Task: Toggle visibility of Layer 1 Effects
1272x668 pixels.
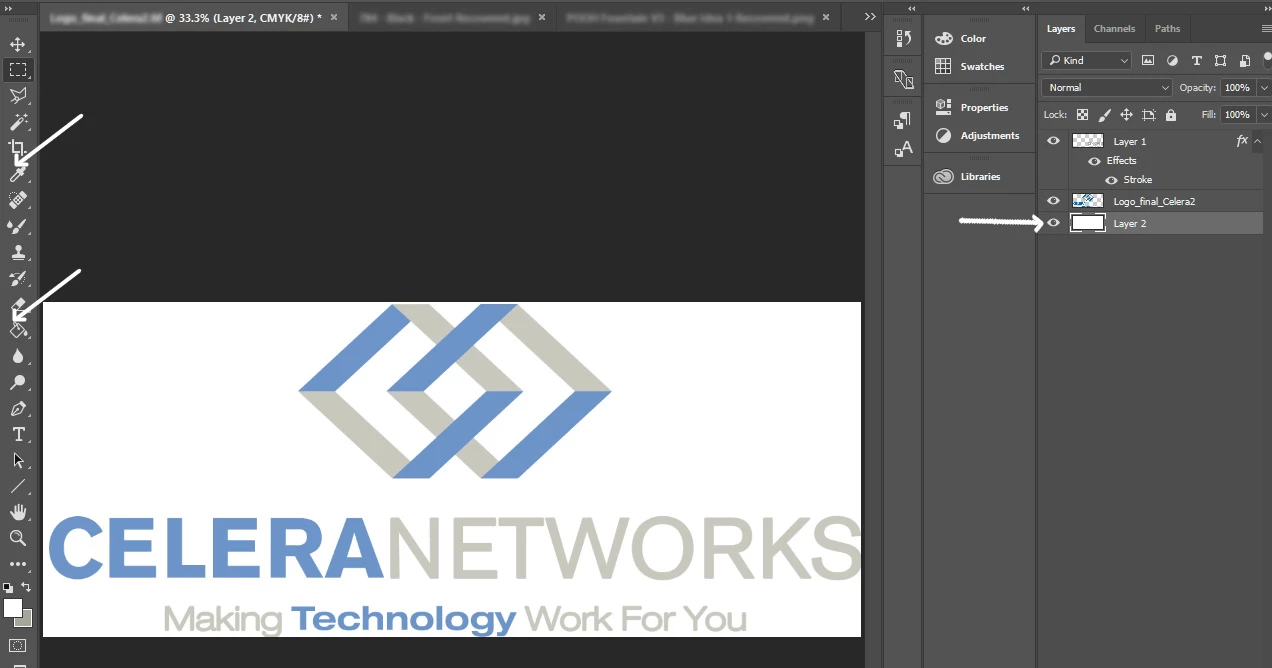Action: [1094, 161]
